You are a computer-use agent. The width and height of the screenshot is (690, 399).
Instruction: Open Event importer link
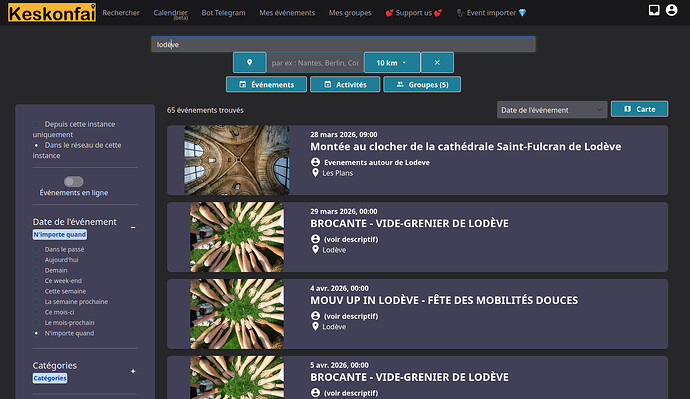[491, 13]
